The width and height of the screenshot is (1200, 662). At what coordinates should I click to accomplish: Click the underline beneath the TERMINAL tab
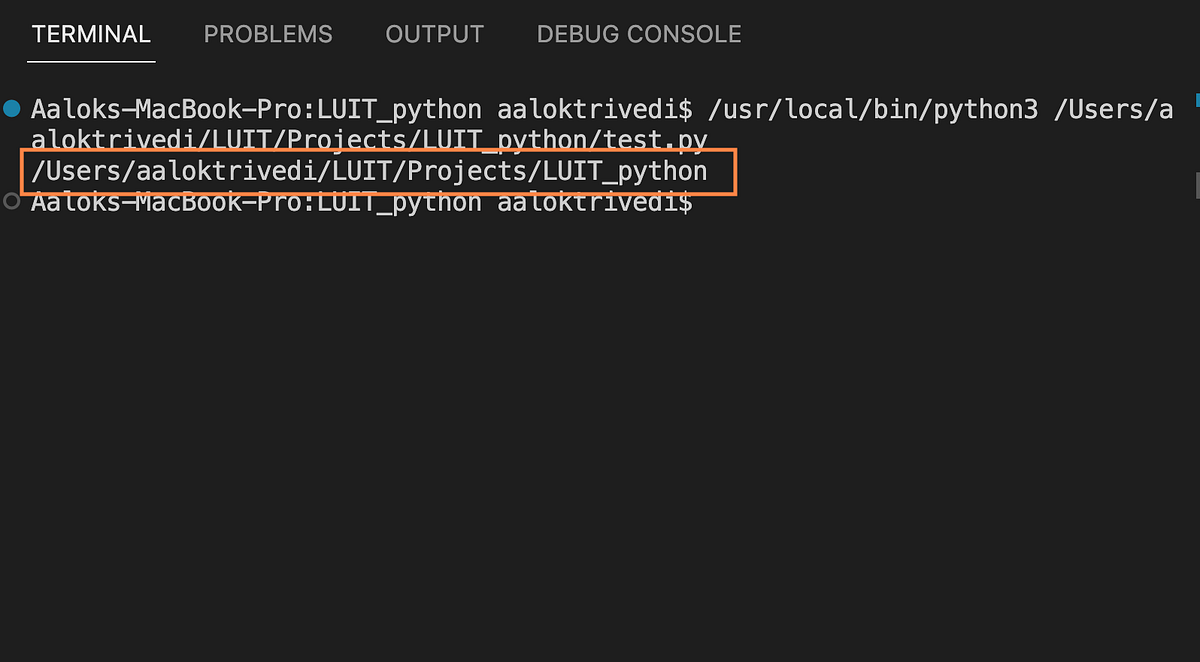click(91, 61)
